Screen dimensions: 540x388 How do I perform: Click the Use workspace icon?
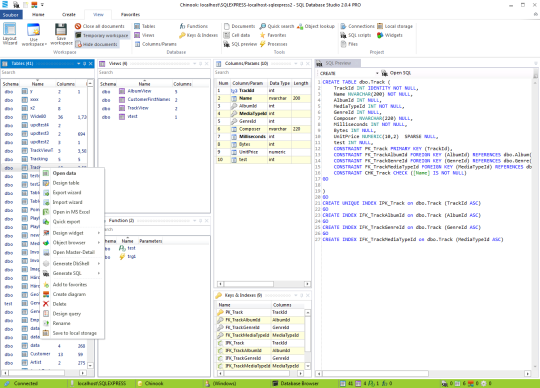click(34, 34)
